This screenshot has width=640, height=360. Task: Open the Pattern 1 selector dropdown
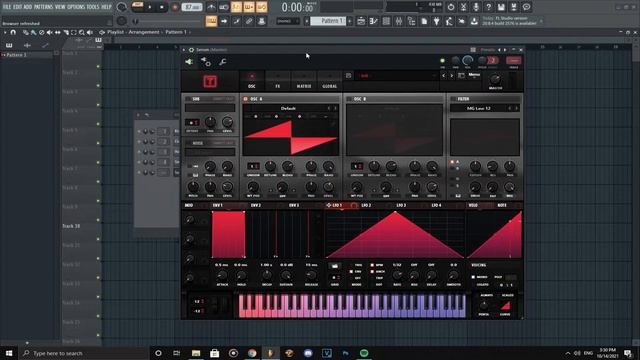tap(328, 21)
